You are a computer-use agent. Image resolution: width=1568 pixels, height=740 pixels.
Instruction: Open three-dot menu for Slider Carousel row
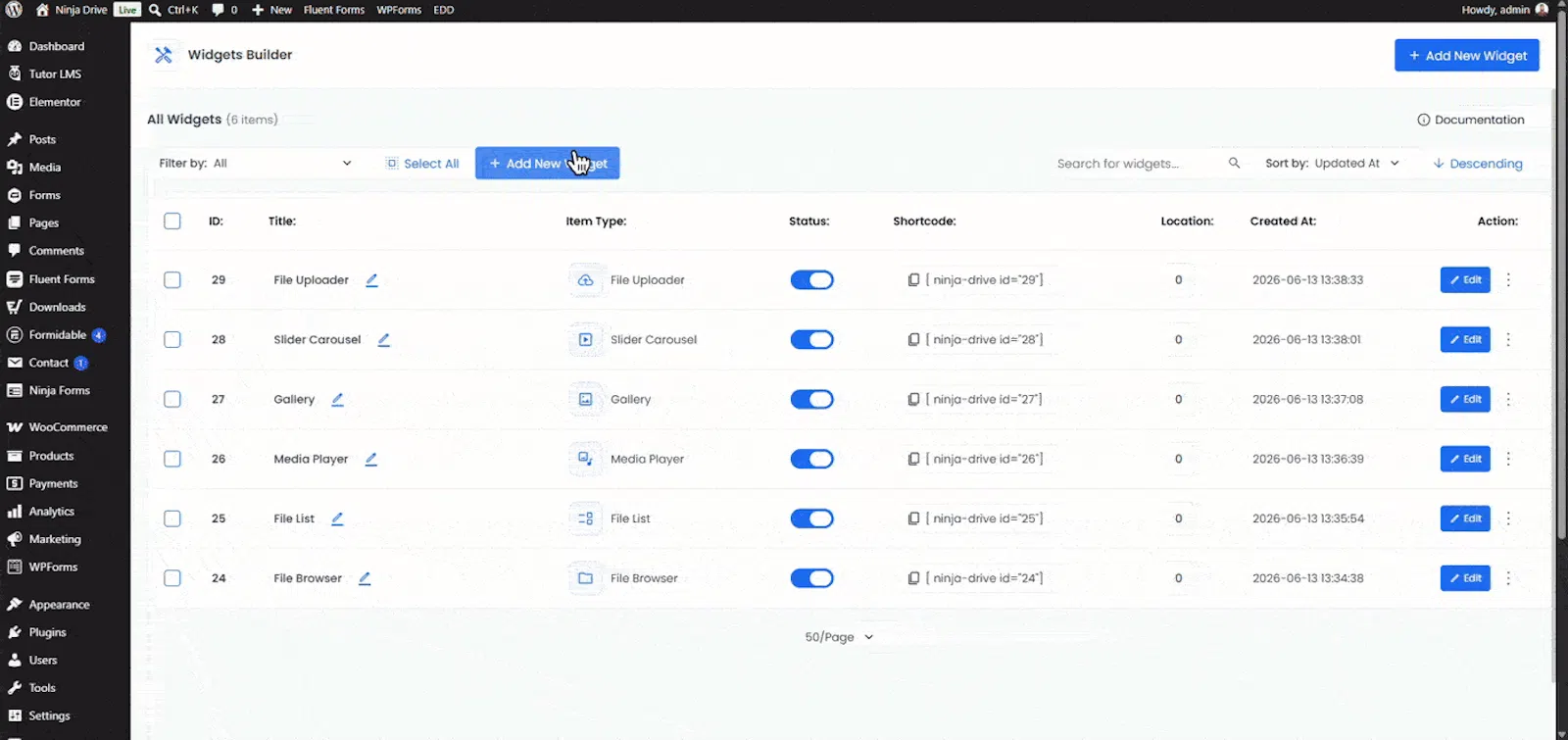coord(1508,340)
